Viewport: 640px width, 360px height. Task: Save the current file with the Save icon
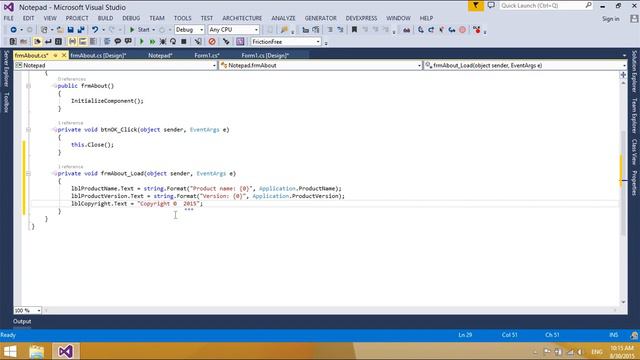pyautogui.click(x=70, y=30)
